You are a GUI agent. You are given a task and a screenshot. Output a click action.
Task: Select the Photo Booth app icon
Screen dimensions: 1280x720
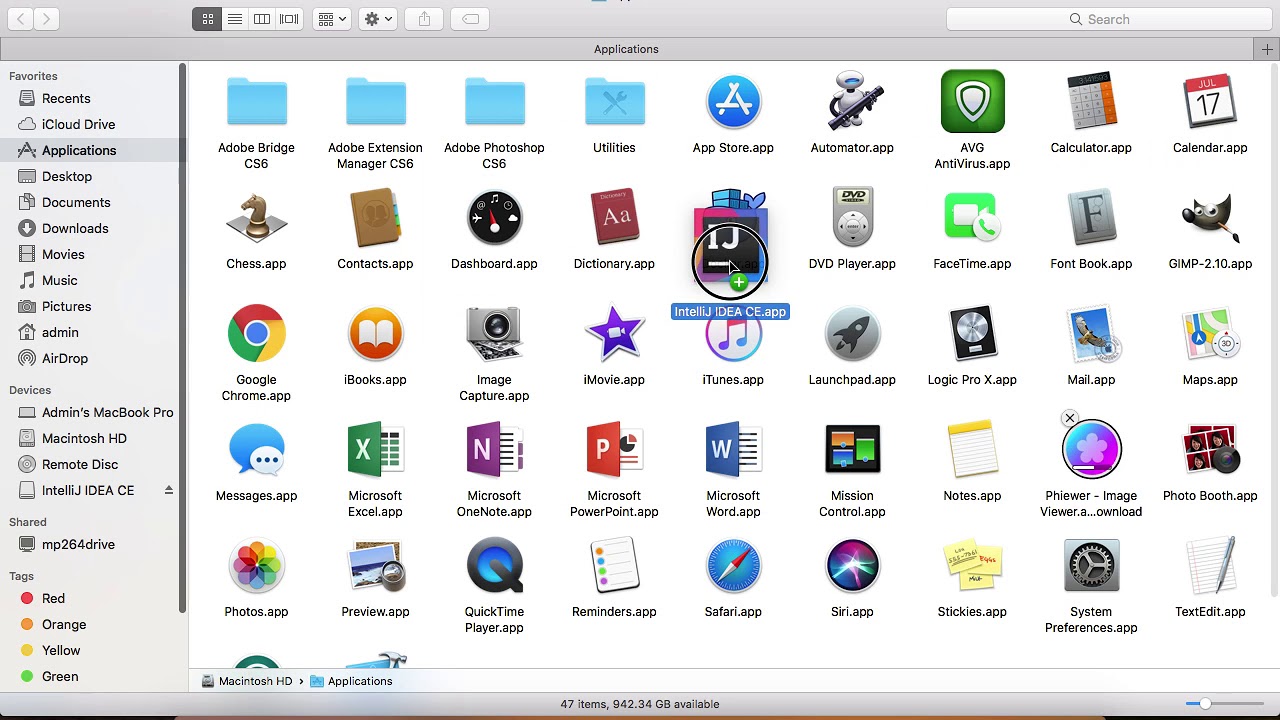pyautogui.click(x=1210, y=449)
